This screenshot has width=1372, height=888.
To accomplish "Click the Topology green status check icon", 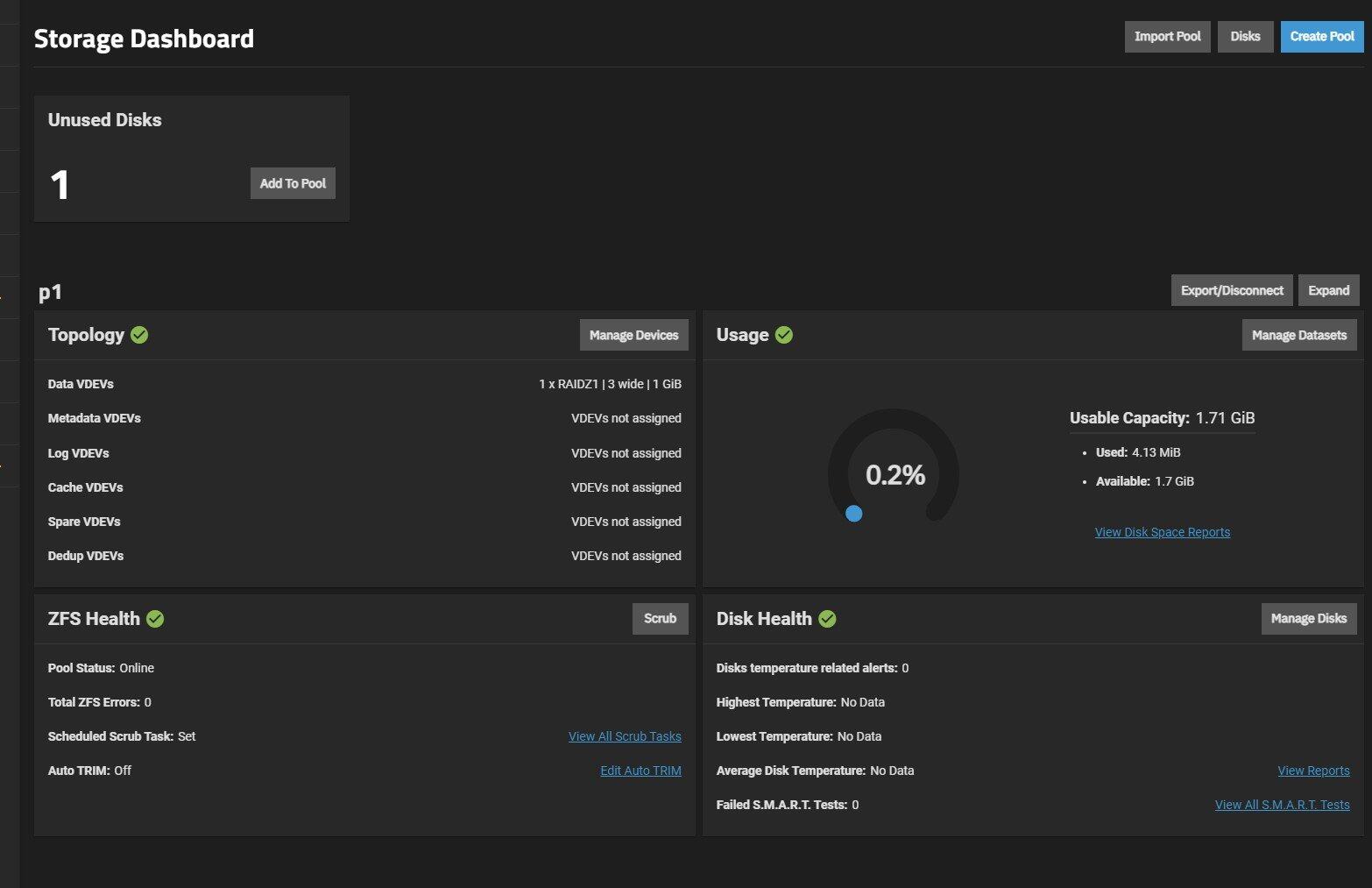I will (139, 335).
